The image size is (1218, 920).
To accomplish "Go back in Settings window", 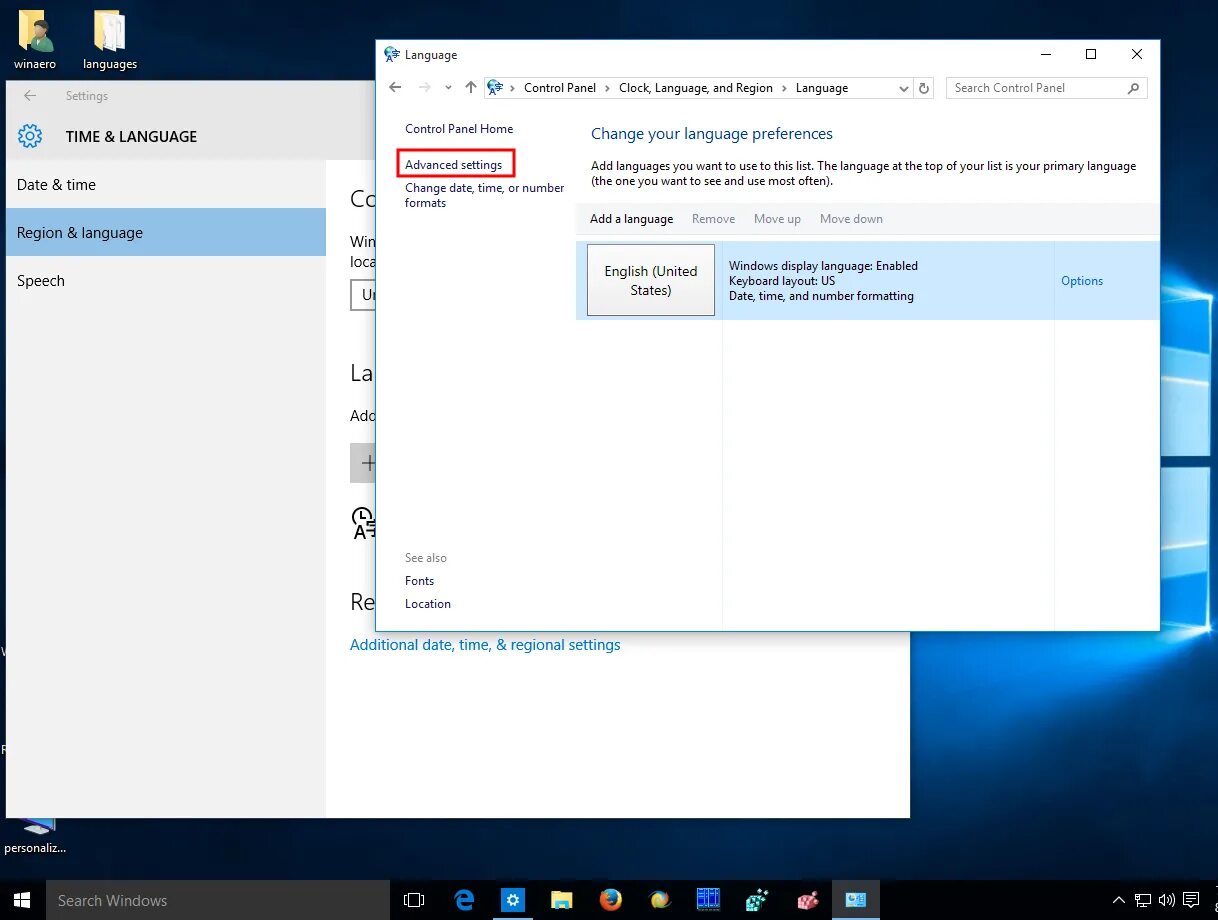I will click(30, 96).
